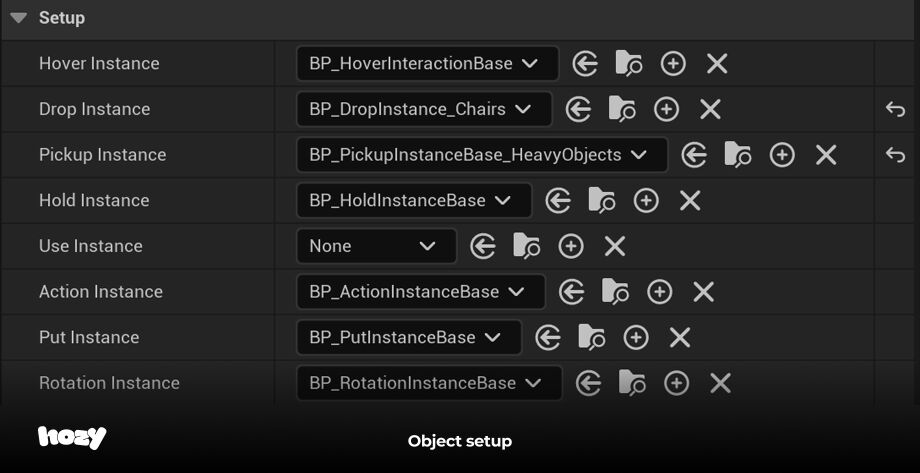Open the Hover Instance class dropdown

point(428,63)
